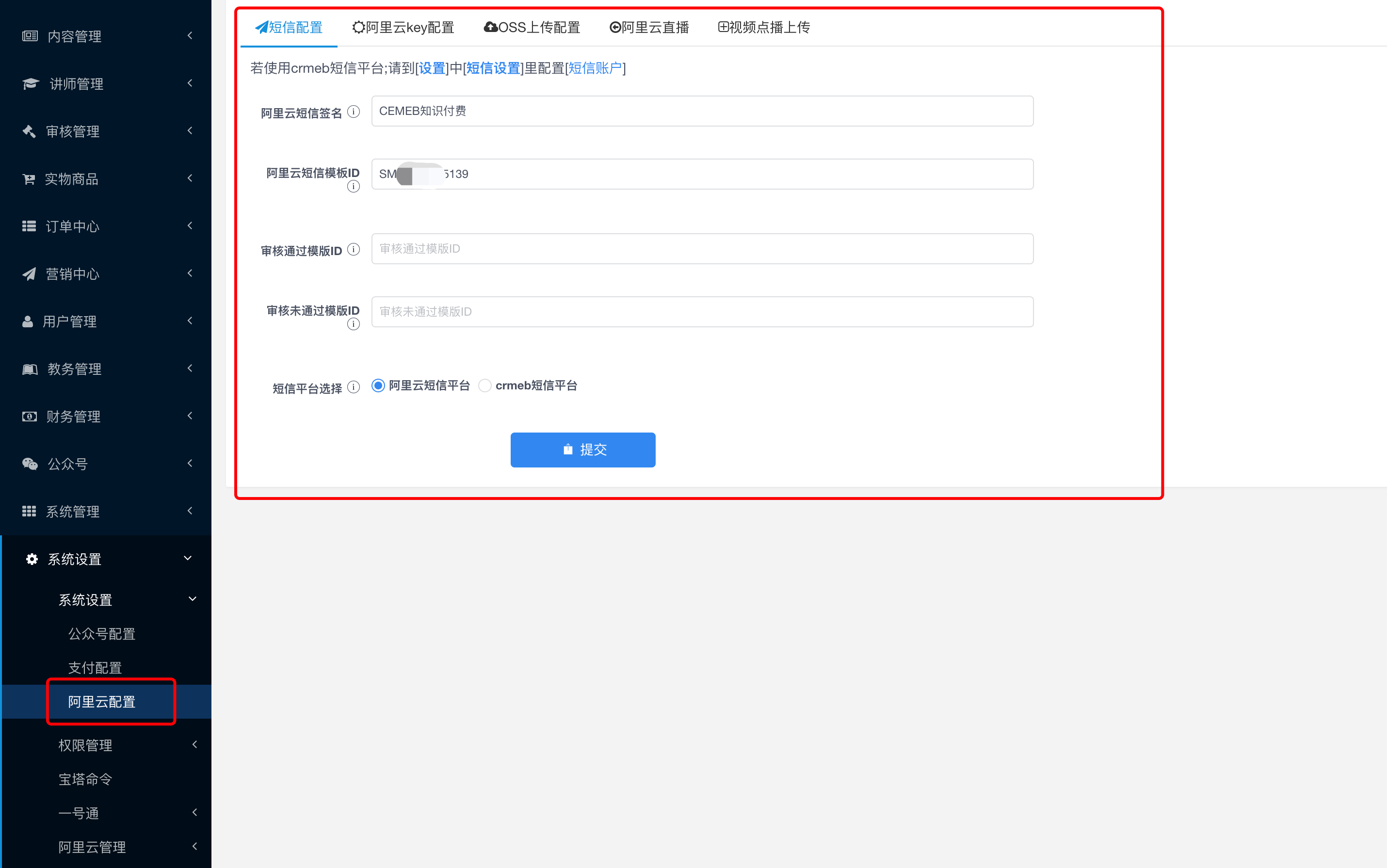Click the 财务管理 money icon

[29, 416]
